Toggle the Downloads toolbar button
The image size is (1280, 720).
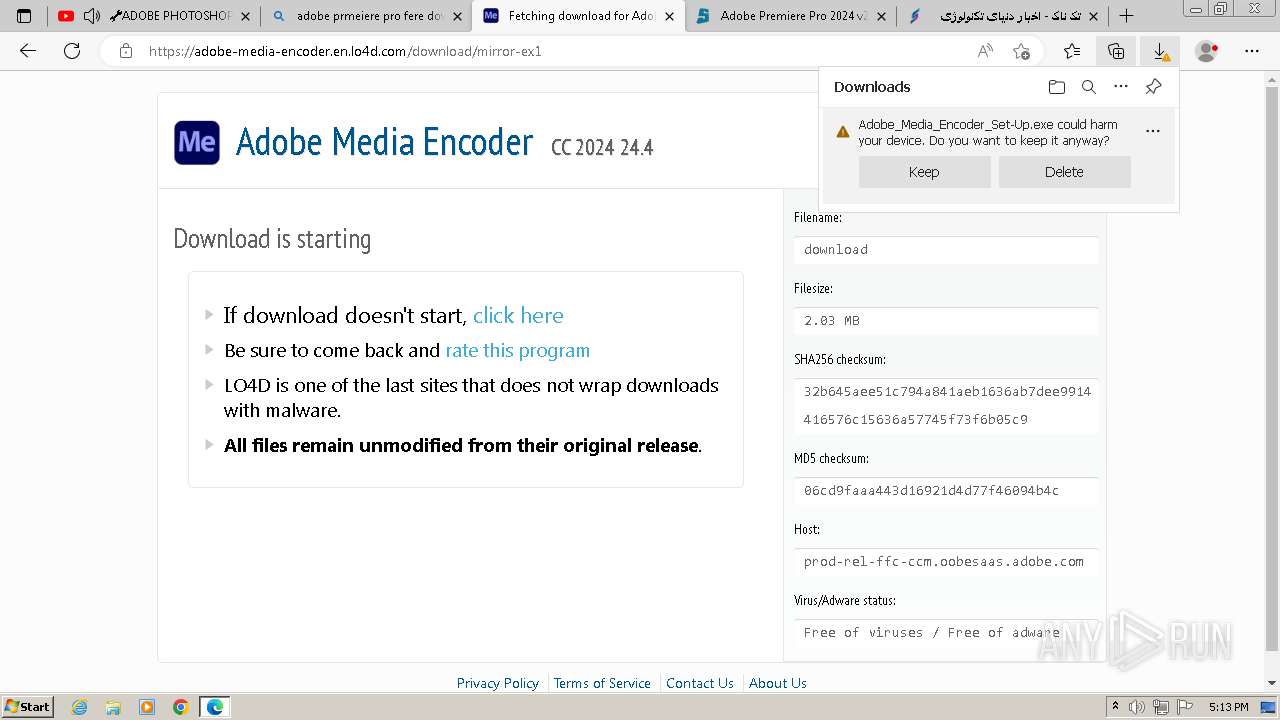(1160, 51)
